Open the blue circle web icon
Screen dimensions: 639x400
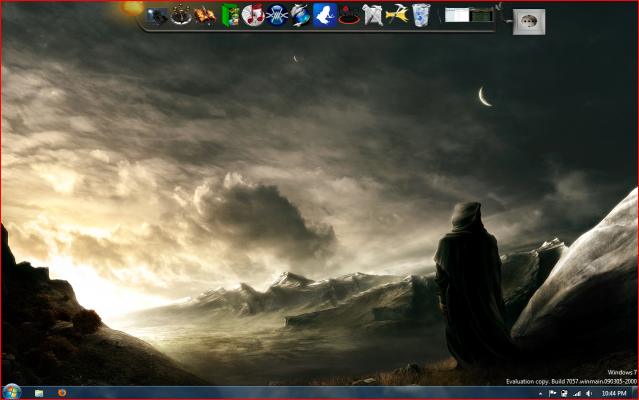277,15
